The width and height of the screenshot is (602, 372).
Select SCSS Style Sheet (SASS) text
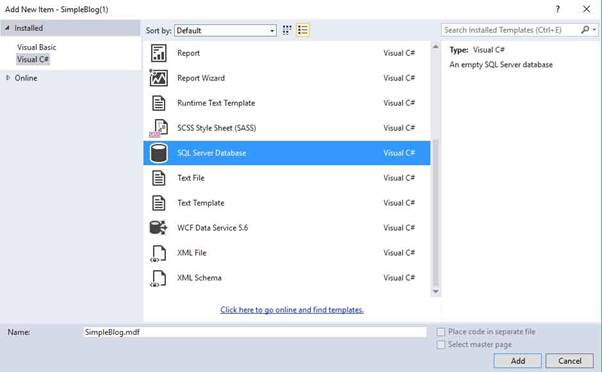[217, 128]
